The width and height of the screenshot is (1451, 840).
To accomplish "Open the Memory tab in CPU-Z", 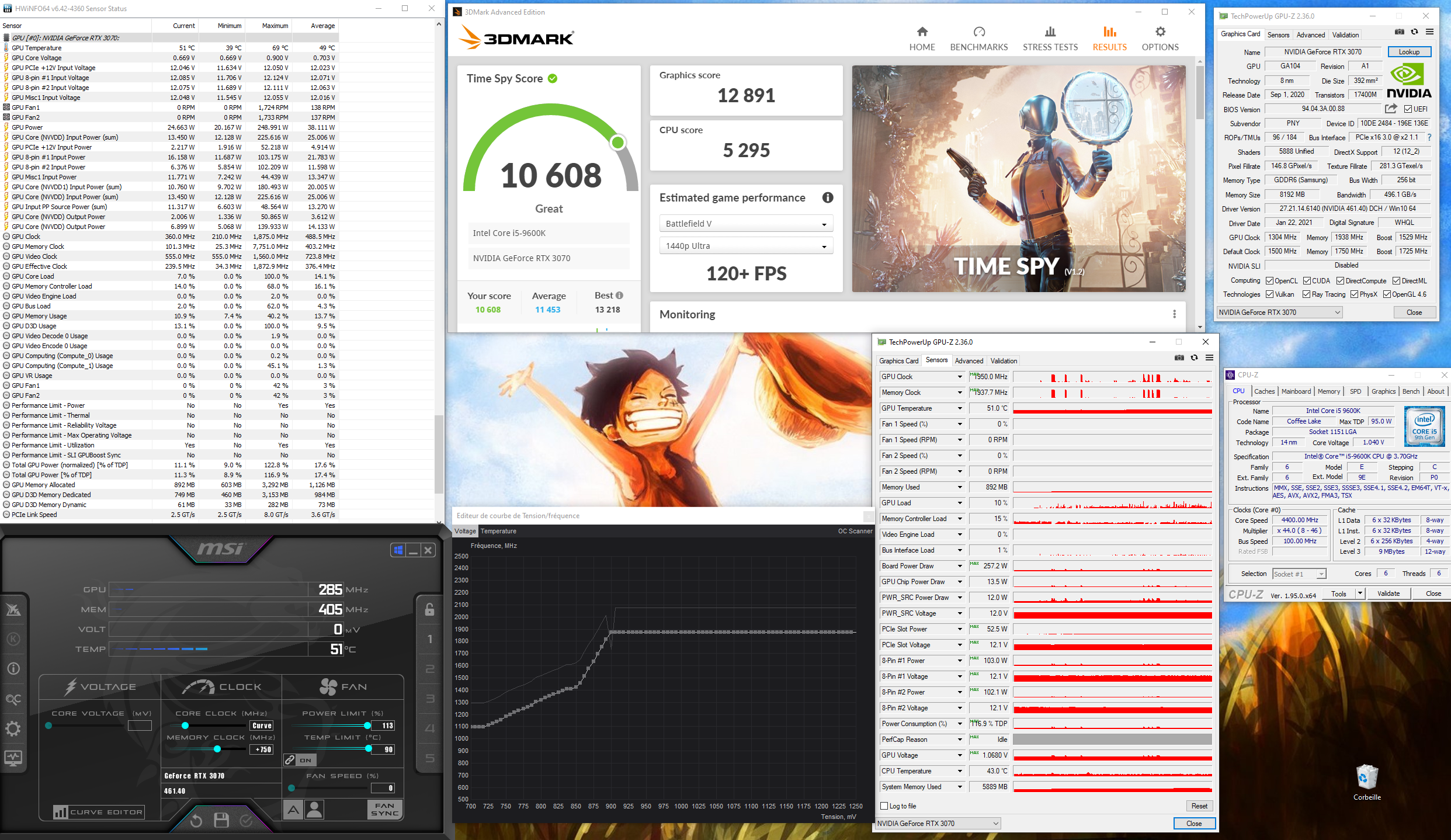I will (x=1328, y=391).
